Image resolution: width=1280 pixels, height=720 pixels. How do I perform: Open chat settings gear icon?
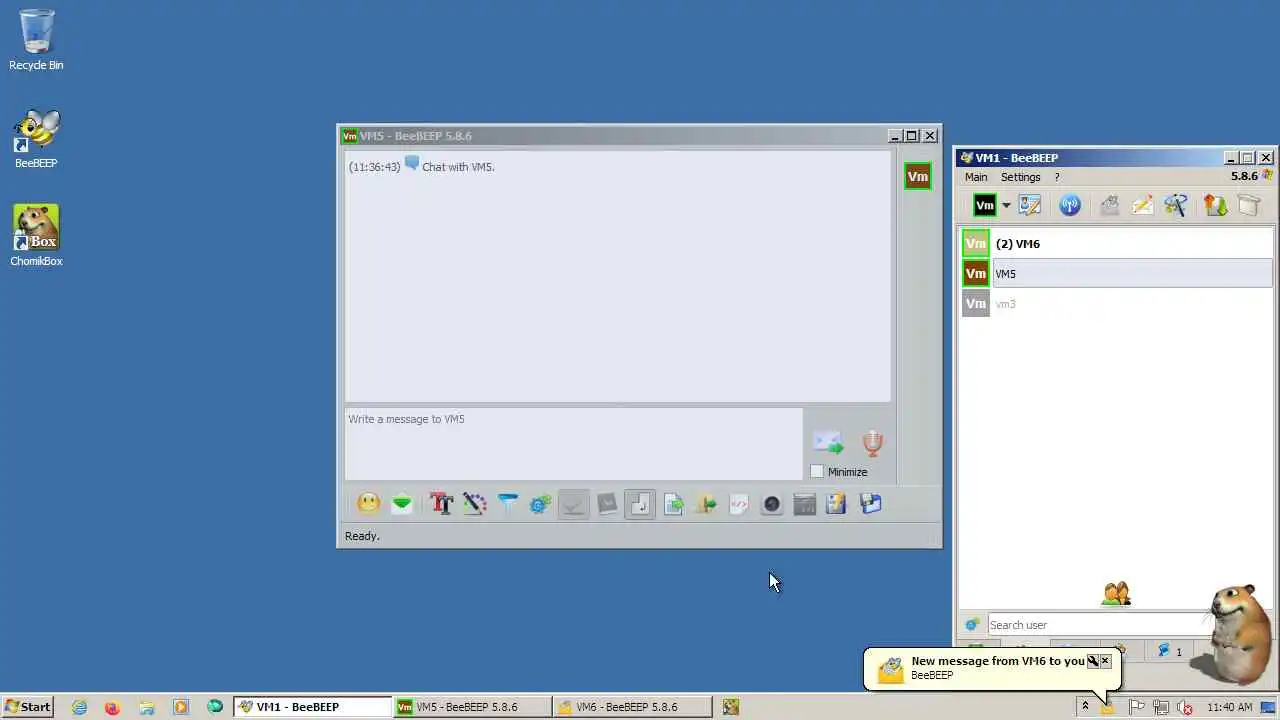[x=540, y=504]
